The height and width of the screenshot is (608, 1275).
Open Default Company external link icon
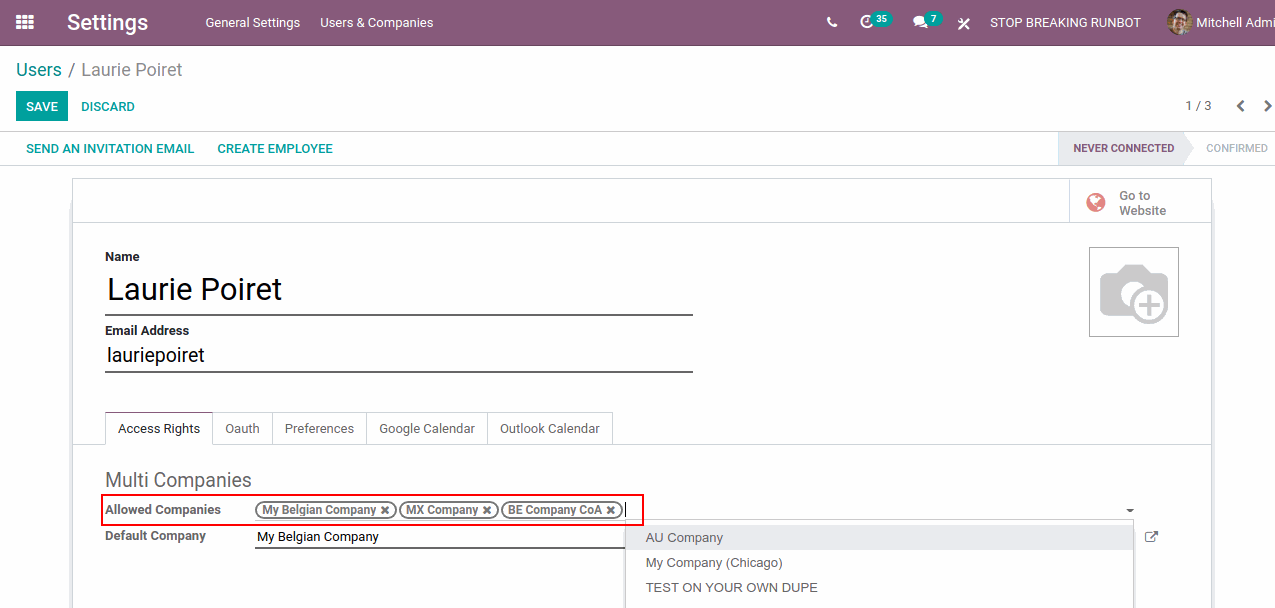click(x=1151, y=537)
